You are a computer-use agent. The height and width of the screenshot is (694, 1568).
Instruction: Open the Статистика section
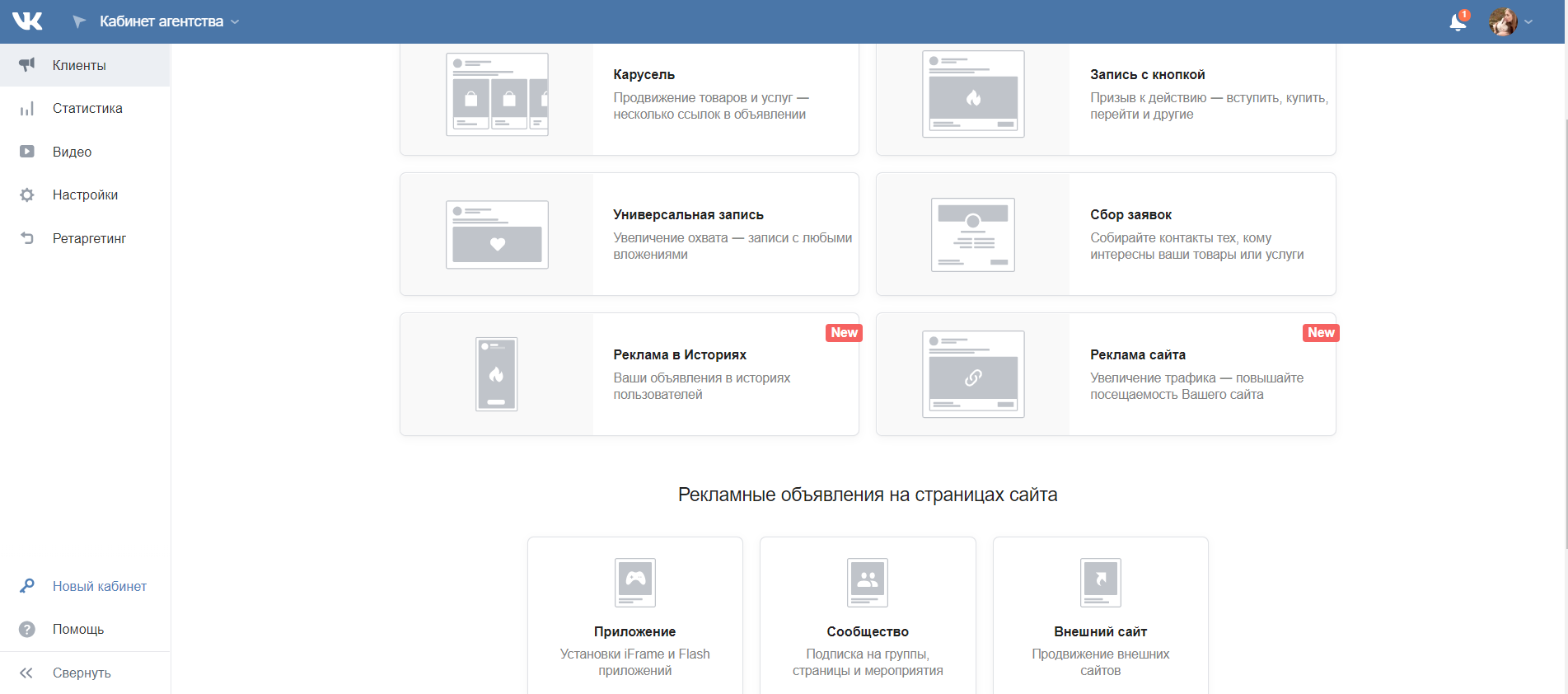click(87, 109)
